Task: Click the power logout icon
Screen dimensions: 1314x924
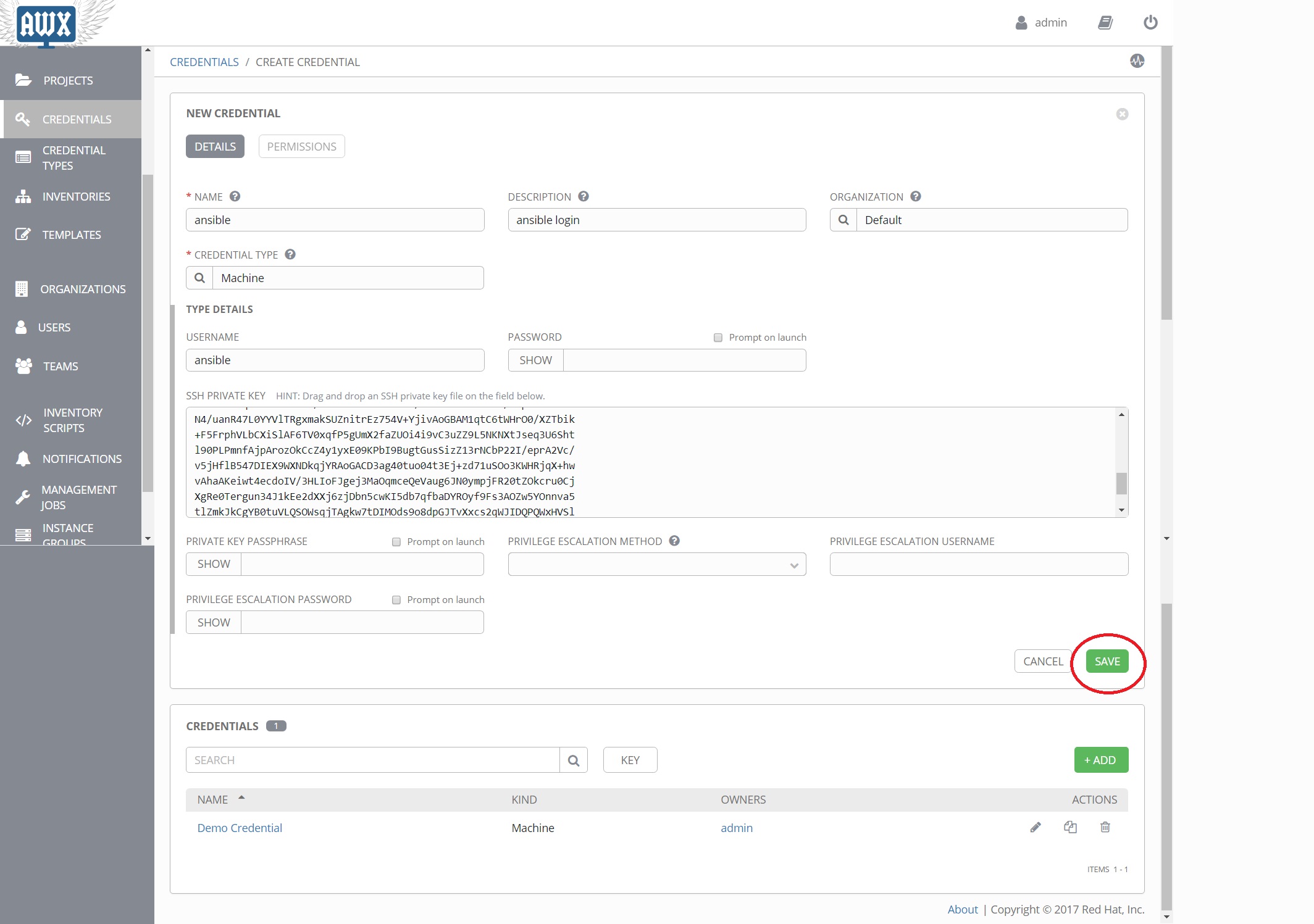Action: pyautogui.click(x=1150, y=23)
